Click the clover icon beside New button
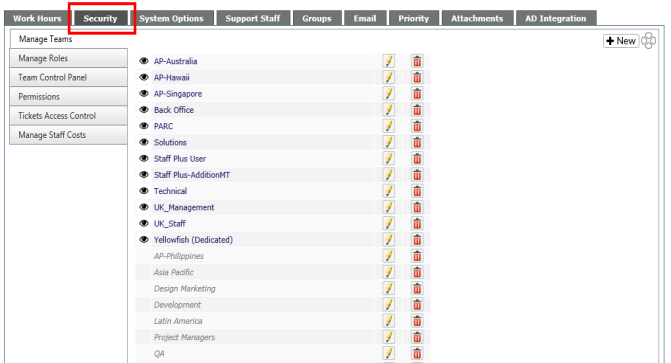The width and height of the screenshot is (671, 363). coord(648,41)
